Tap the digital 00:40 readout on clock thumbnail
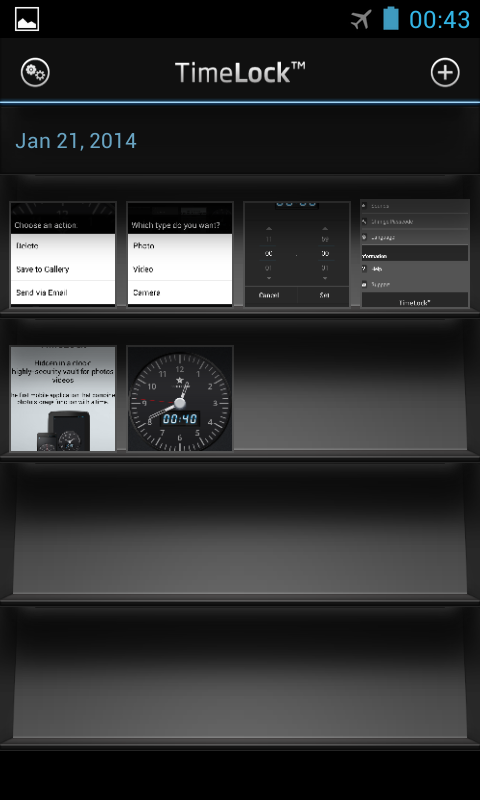This screenshot has height=800, width=480. pos(180,419)
